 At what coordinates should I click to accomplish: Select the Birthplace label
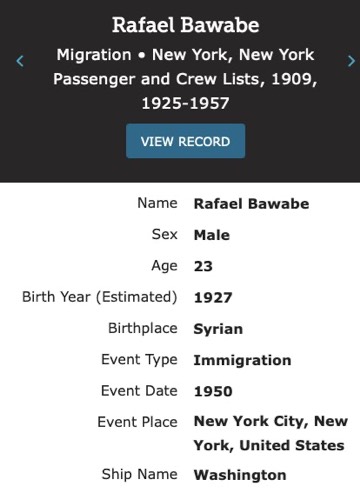click(143, 329)
